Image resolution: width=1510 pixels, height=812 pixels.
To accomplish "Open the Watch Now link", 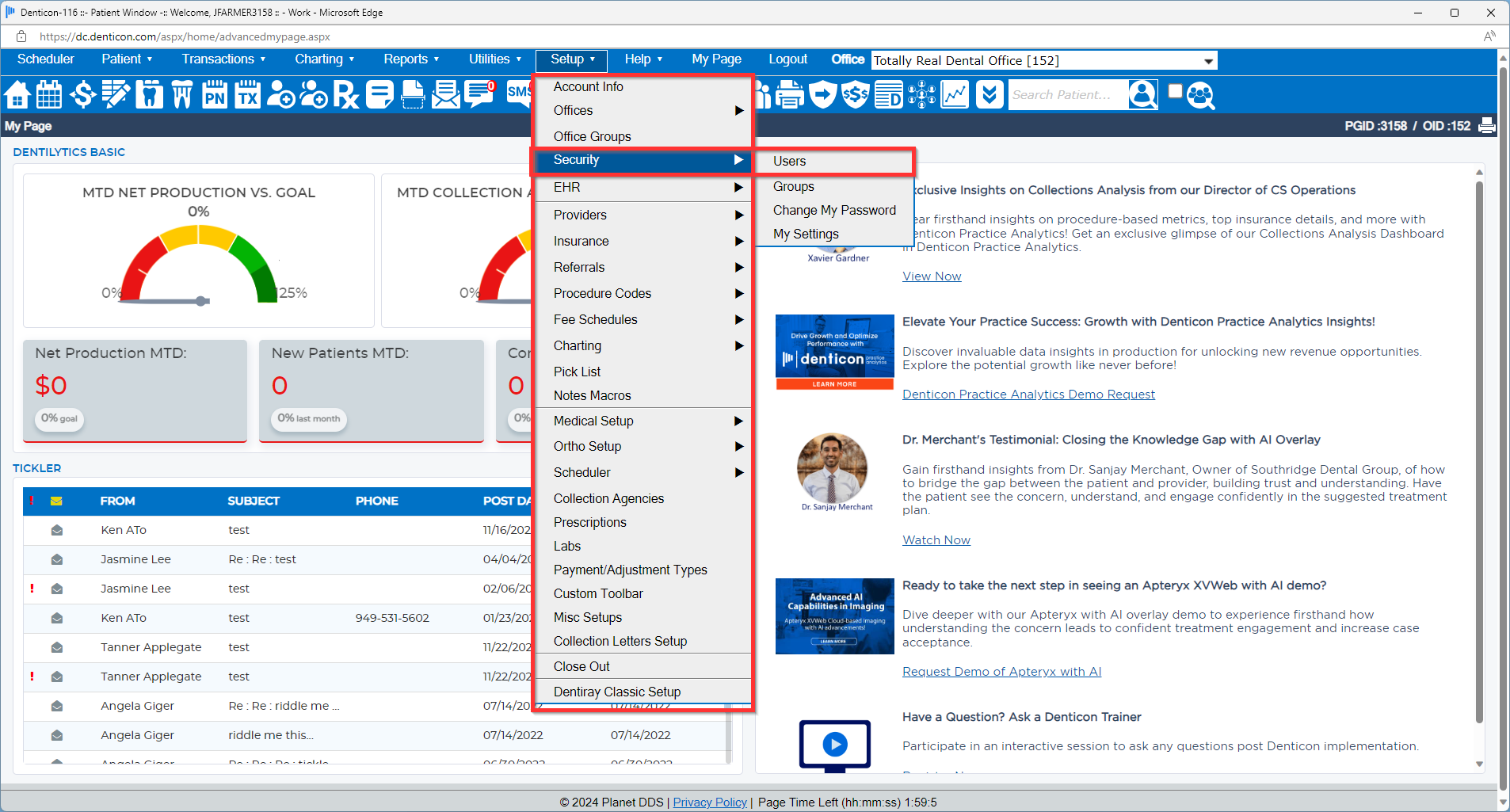I will point(936,540).
